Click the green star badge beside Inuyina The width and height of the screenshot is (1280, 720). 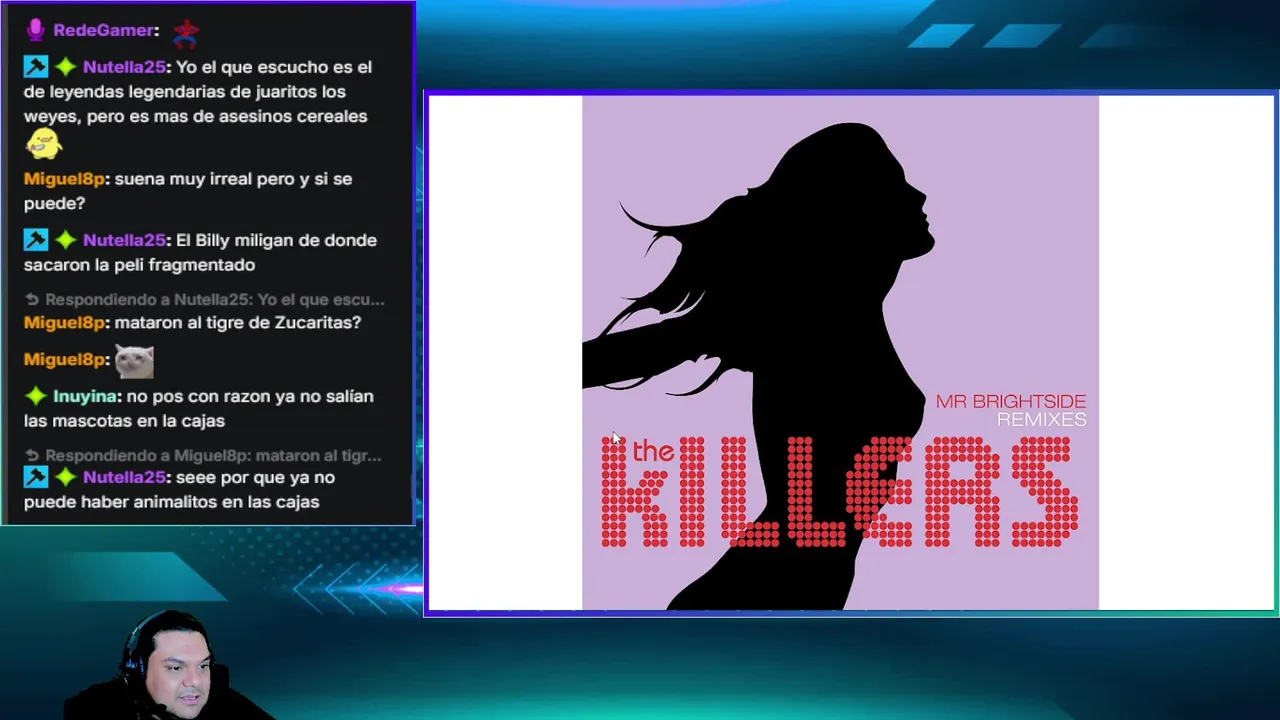36,396
